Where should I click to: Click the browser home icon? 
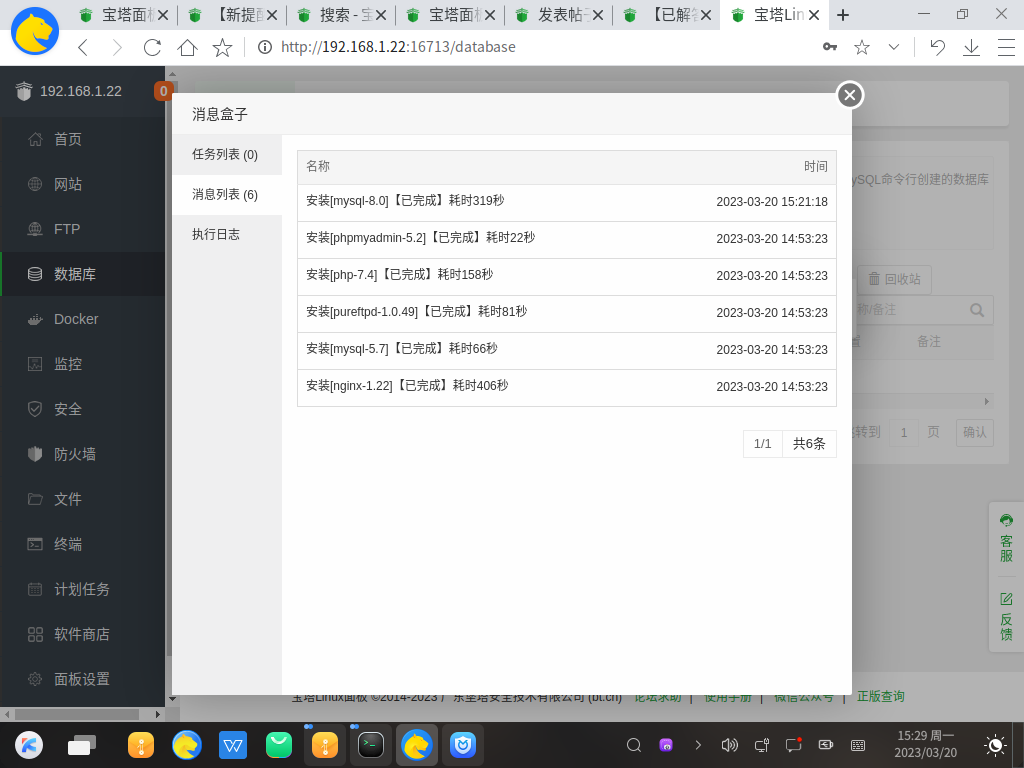pyautogui.click(x=187, y=47)
